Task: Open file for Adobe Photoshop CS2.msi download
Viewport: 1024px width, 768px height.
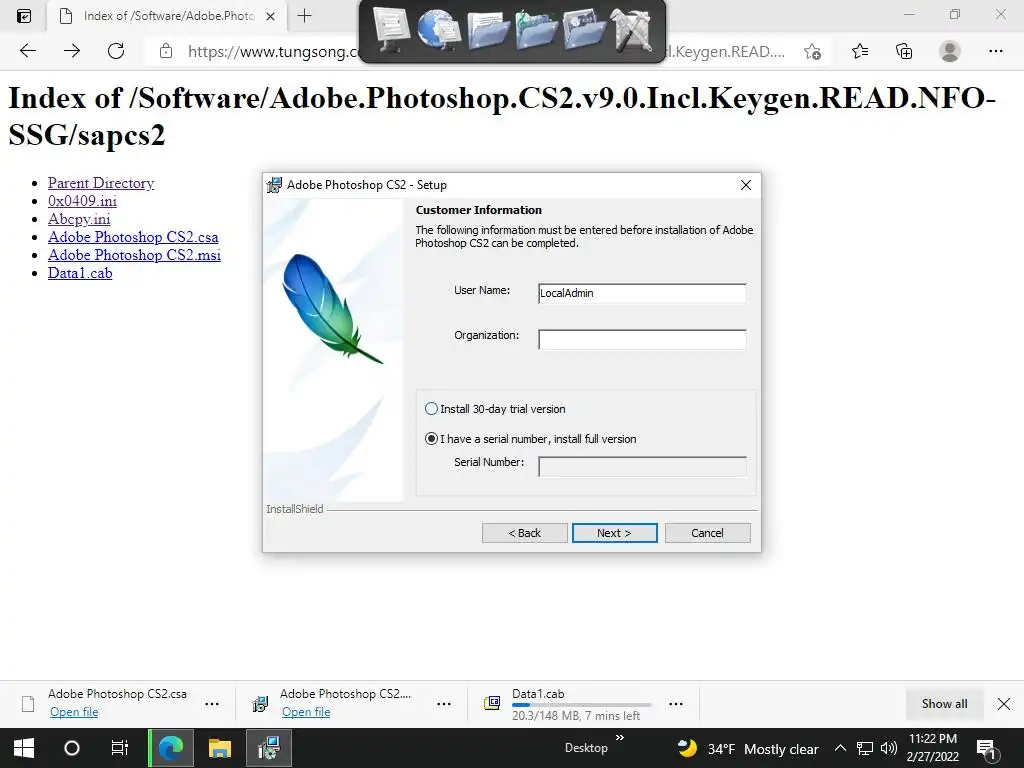Action: (306, 712)
